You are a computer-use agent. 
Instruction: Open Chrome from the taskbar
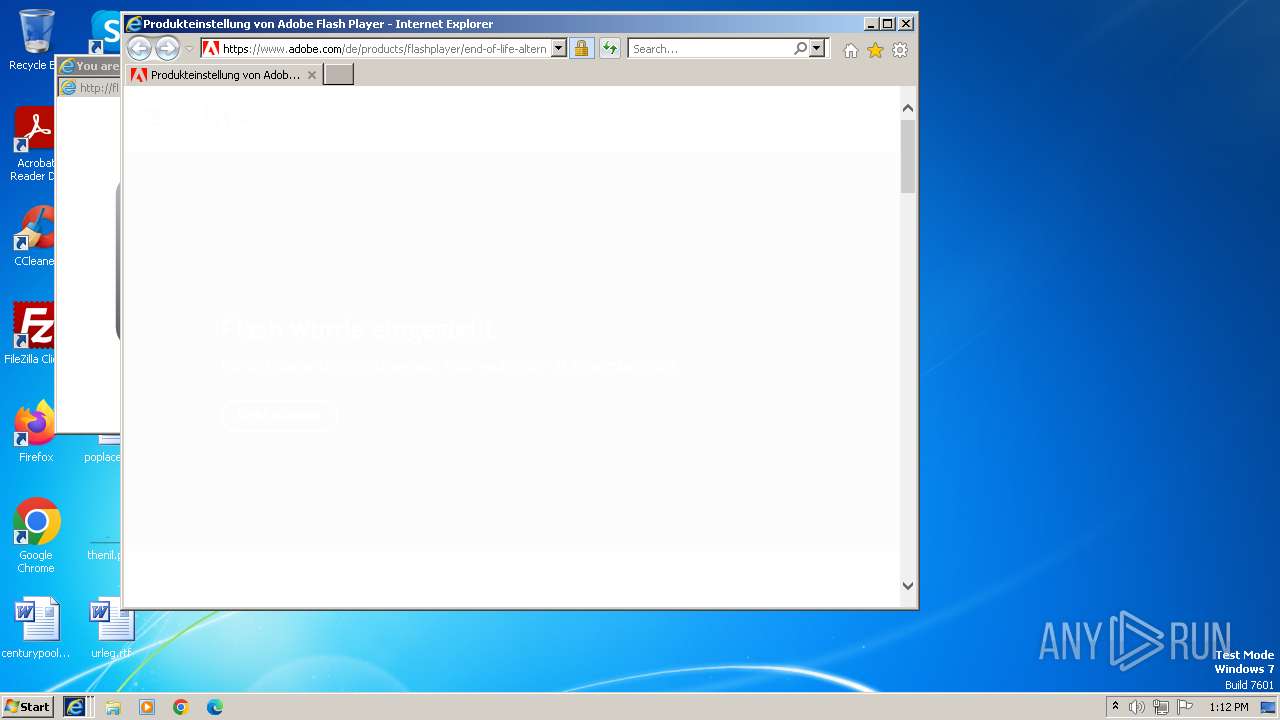[181, 707]
